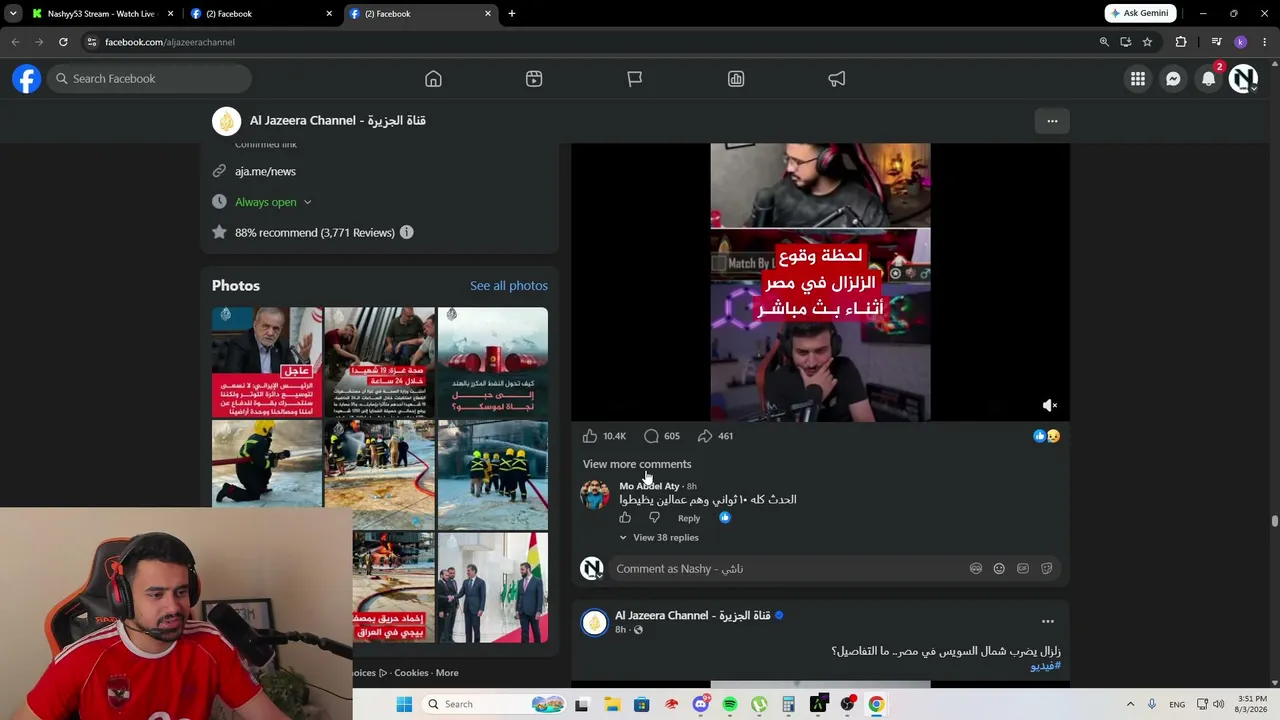Dislike Mo Abdel Aty's comment

pos(654,518)
